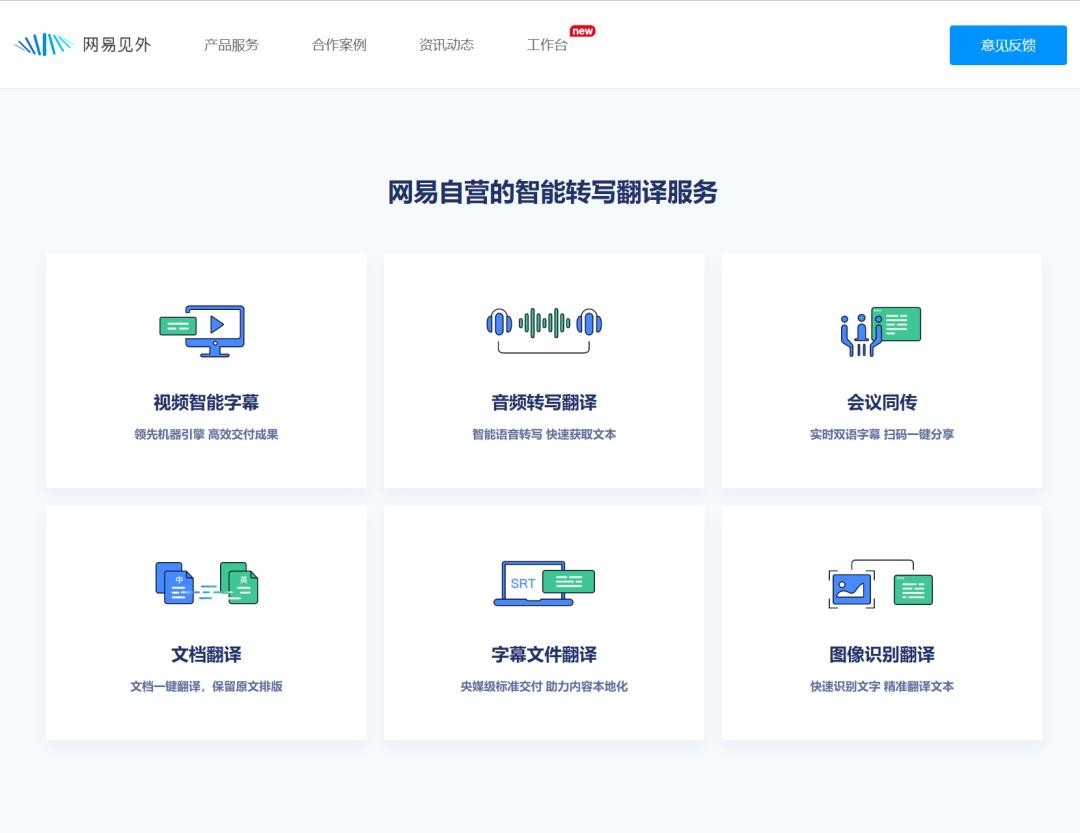Screen dimensions: 1080x833
Task: Click the 音频转写翻译 headphone waveform icon
Action: point(544,329)
